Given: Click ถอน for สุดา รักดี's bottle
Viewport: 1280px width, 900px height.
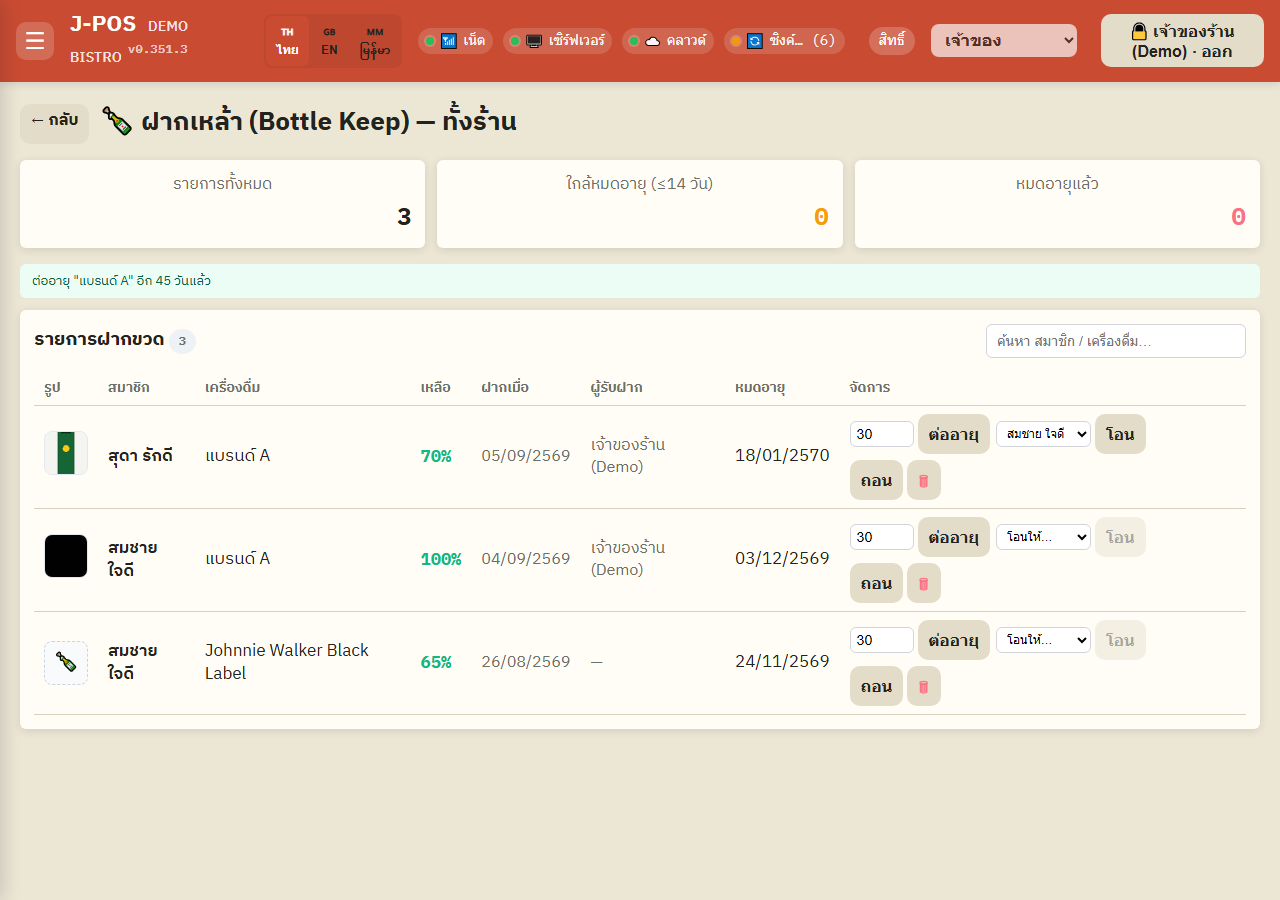Looking at the screenshot, I should coord(876,480).
